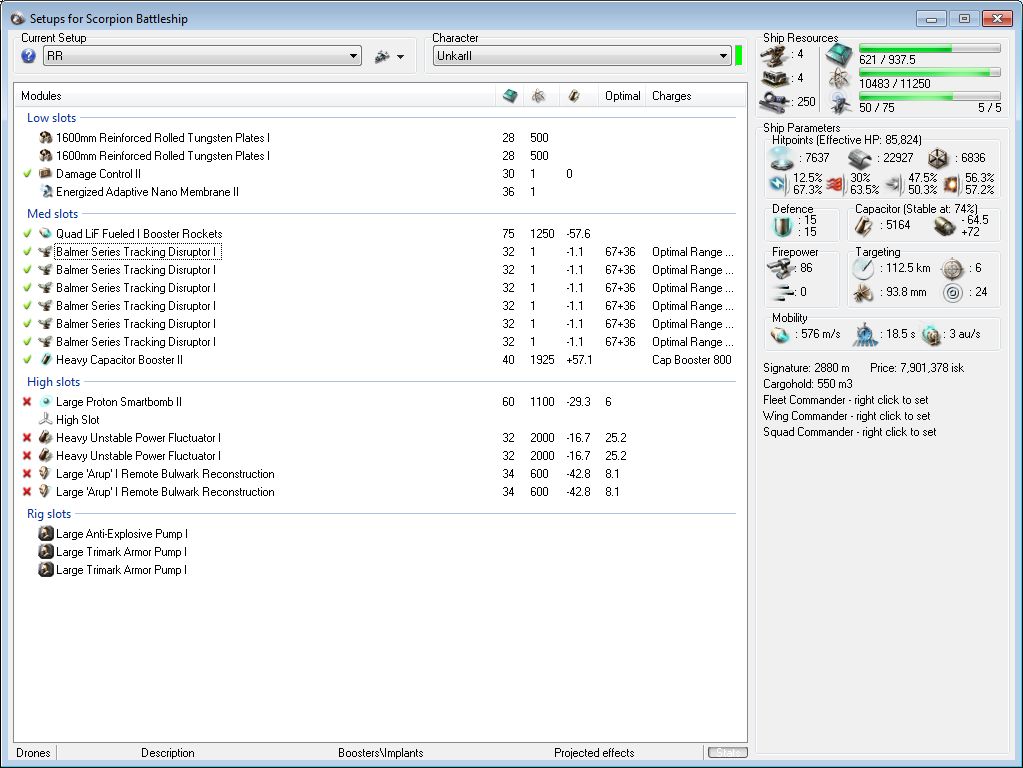Click the powergrid usage progress bar
This screenshot has height=768, width=1023.
[x=929, y=72]
